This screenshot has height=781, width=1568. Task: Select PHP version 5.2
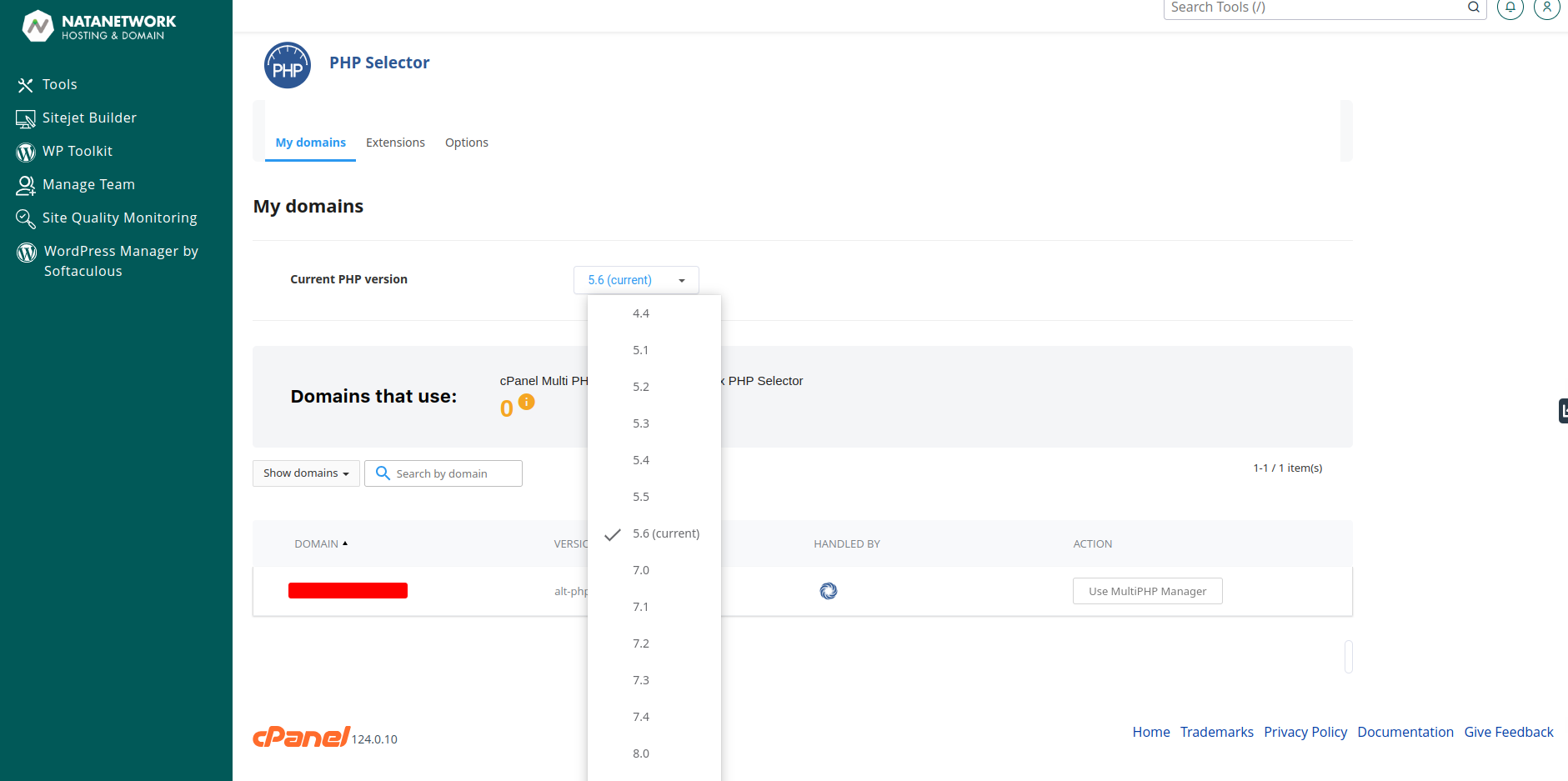tap(654, 387)
